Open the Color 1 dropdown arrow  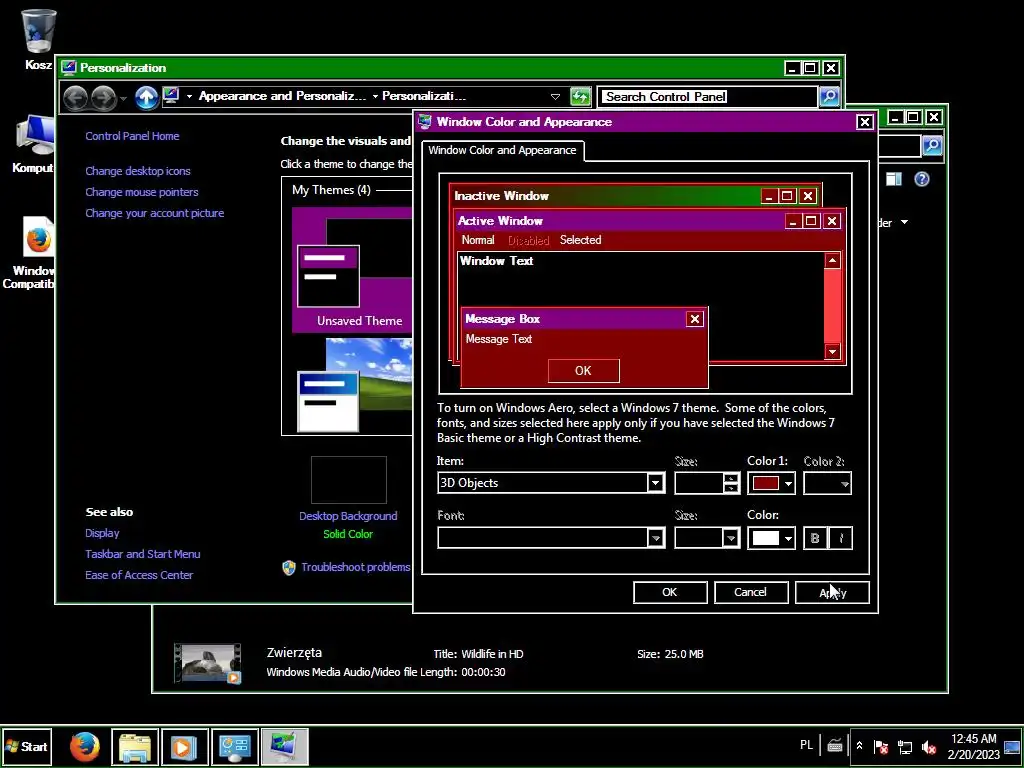pyautogui.click(x=788, y=483)
